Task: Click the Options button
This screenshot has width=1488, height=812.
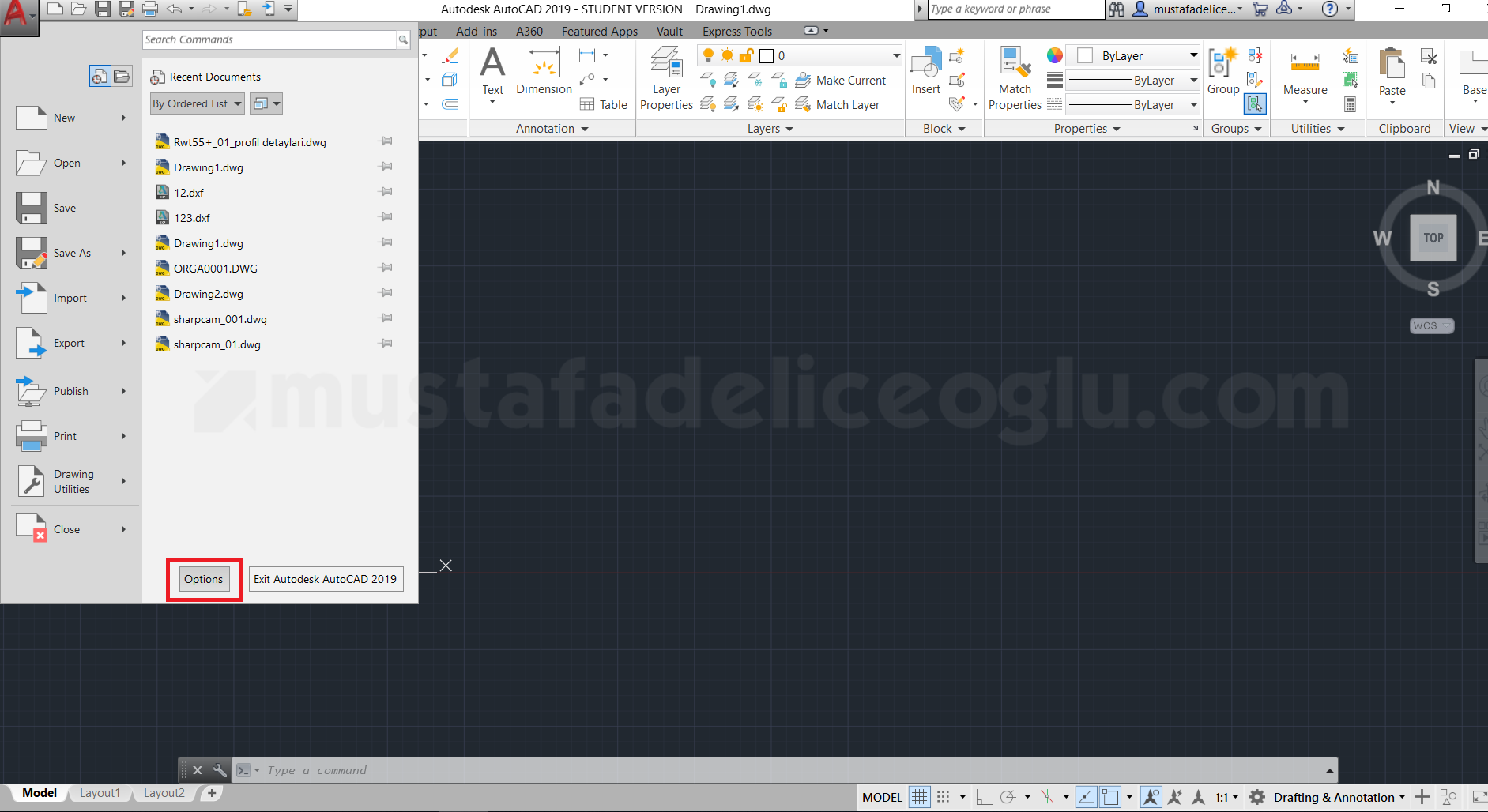Action: (x=204, y=579)
